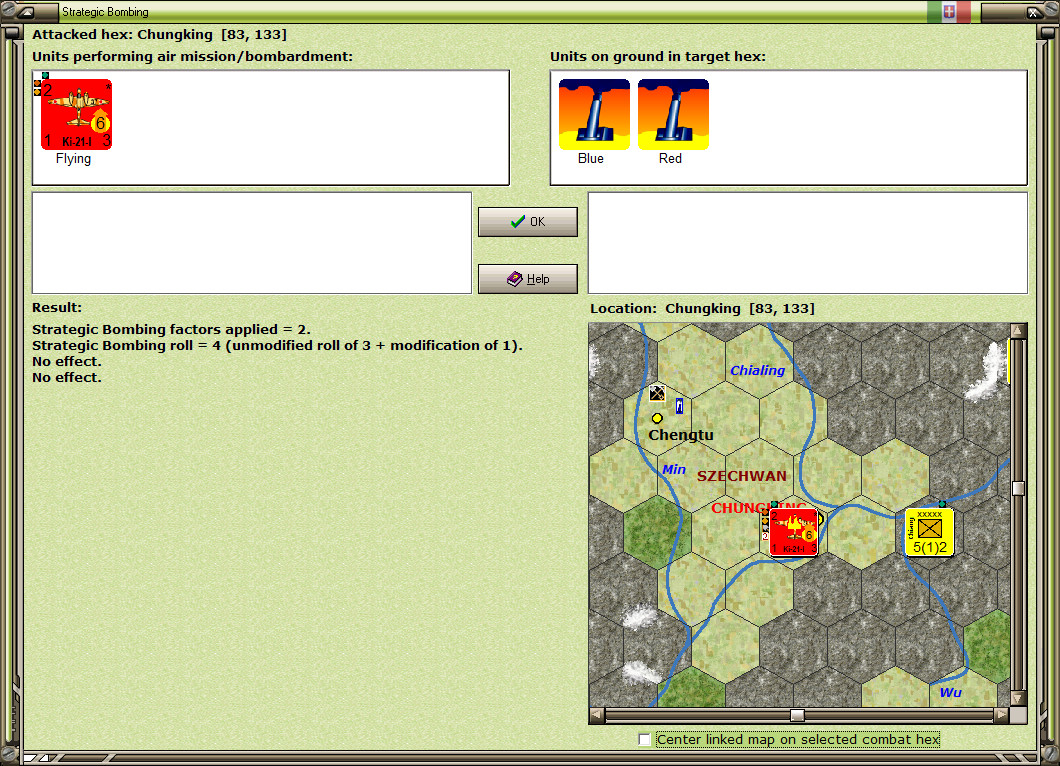Click the map vertical scrollbar up arrow
1060x766 pixels.
1018,331
